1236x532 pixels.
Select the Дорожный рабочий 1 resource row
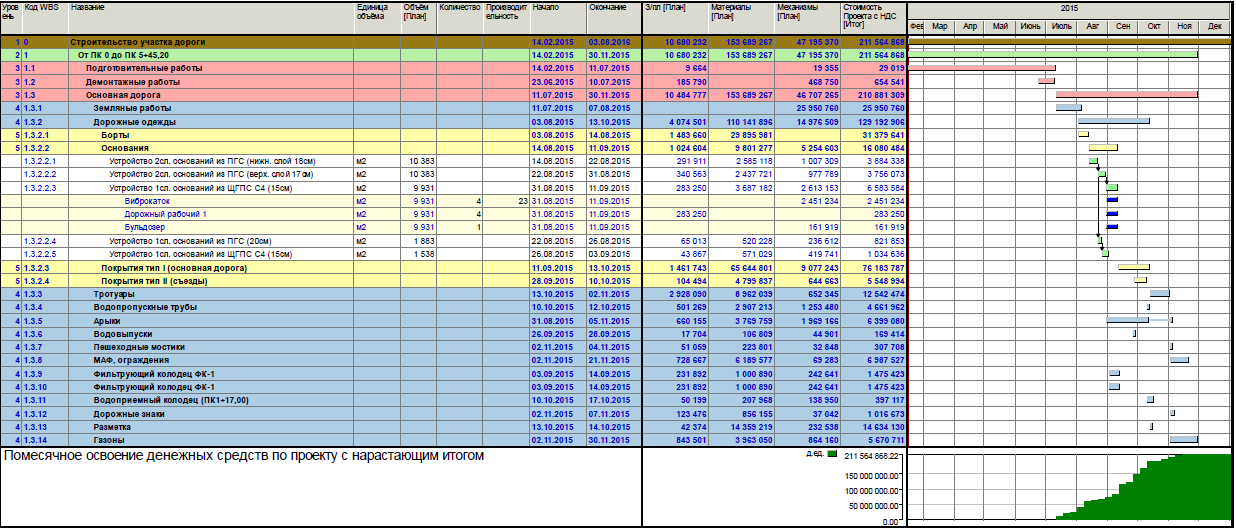click(x=454, y=214)
